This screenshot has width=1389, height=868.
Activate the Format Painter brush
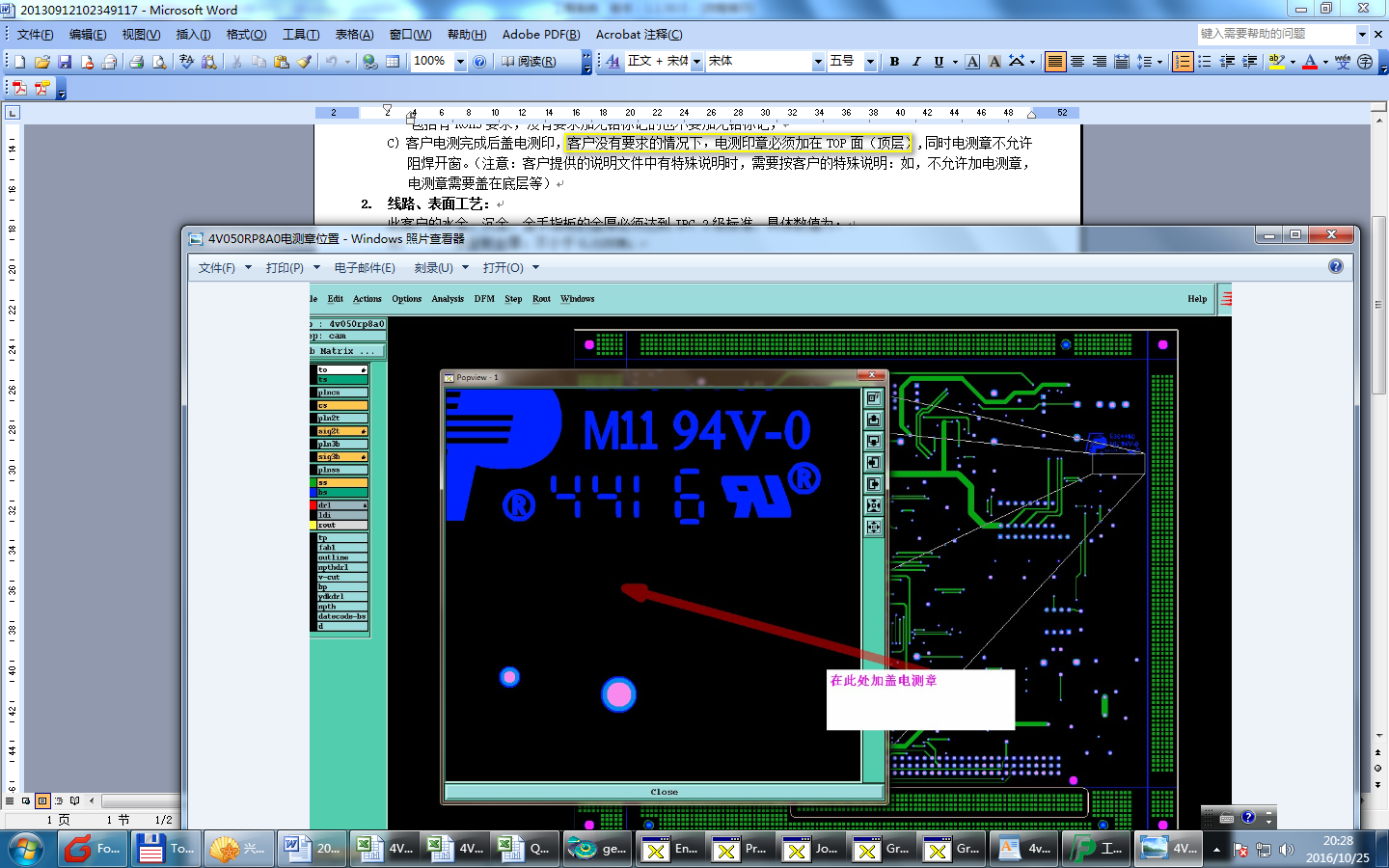point(305,62)
